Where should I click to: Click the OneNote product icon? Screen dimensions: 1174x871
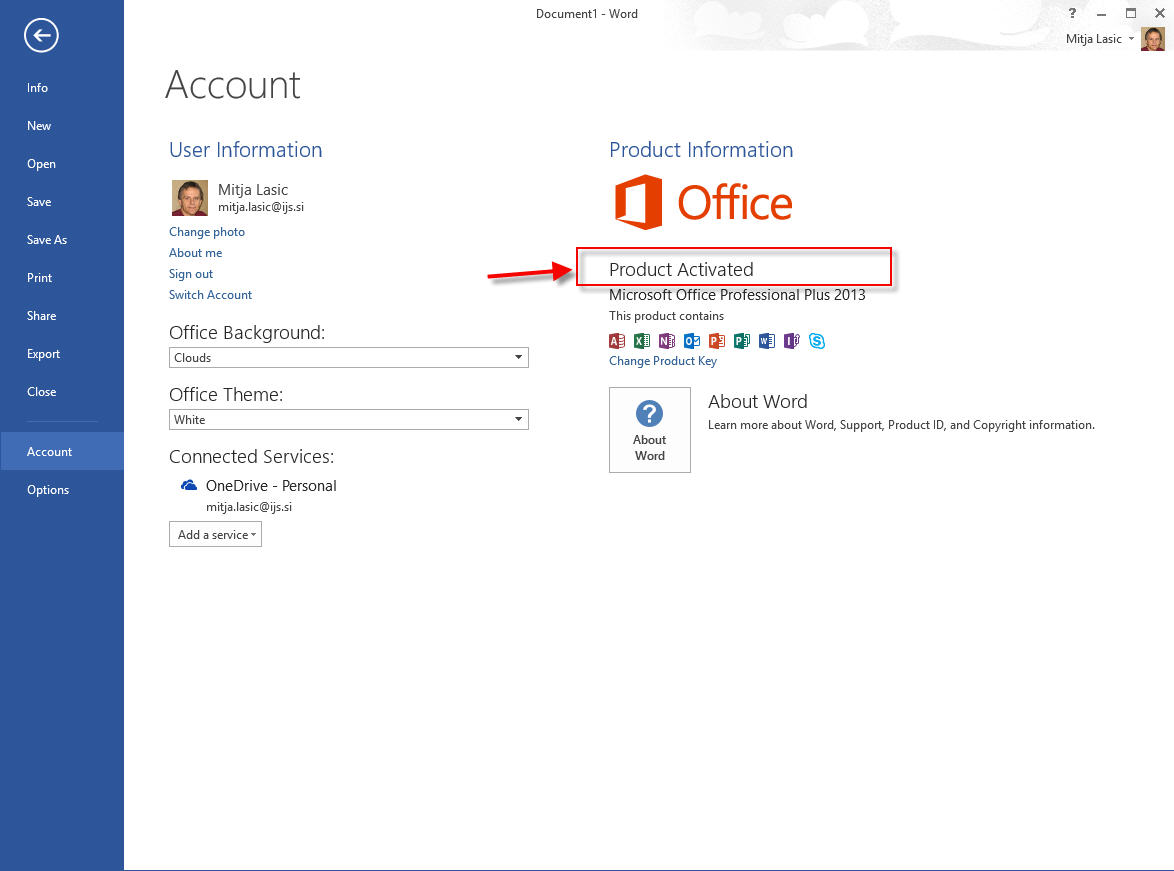667,341
